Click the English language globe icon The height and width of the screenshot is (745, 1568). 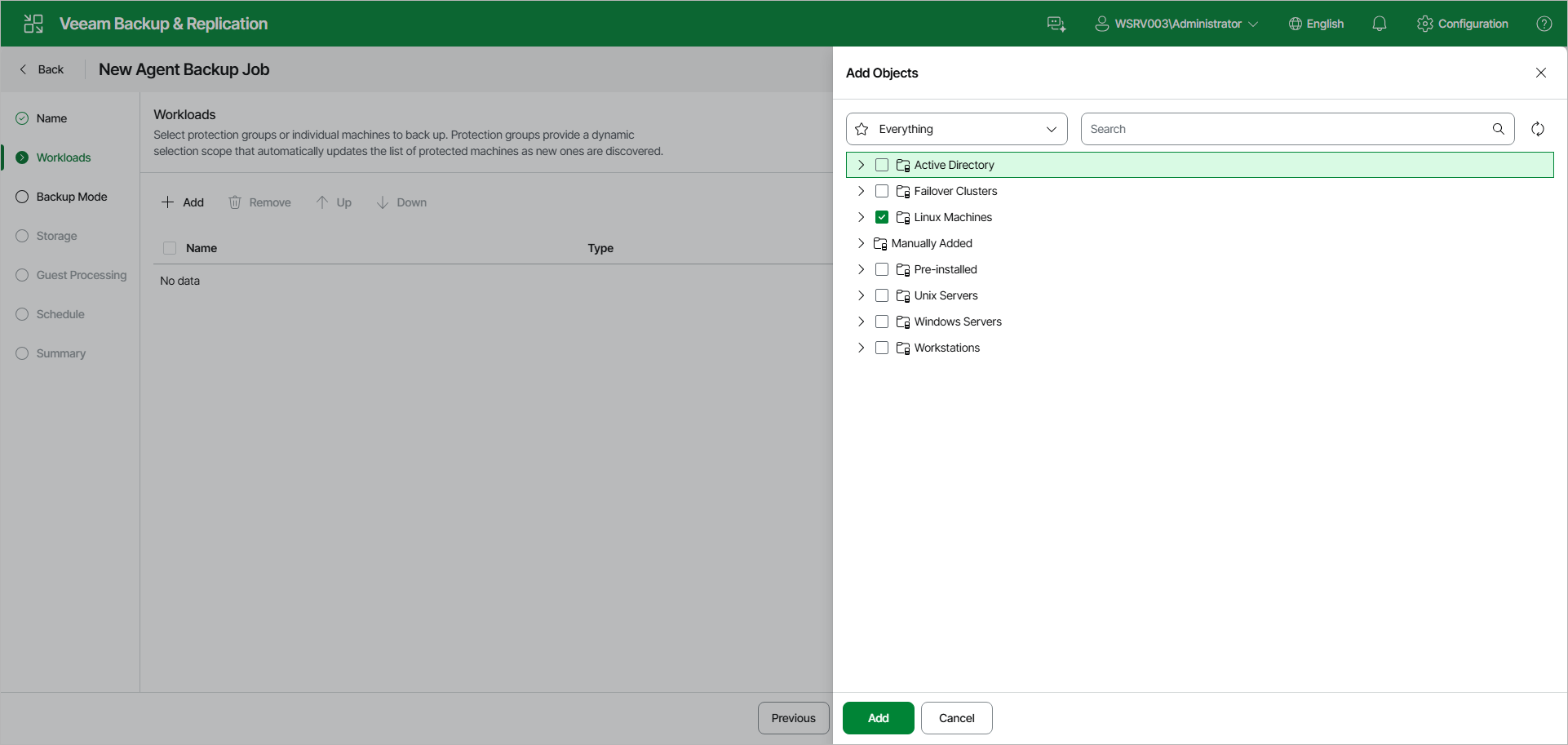1296,24
